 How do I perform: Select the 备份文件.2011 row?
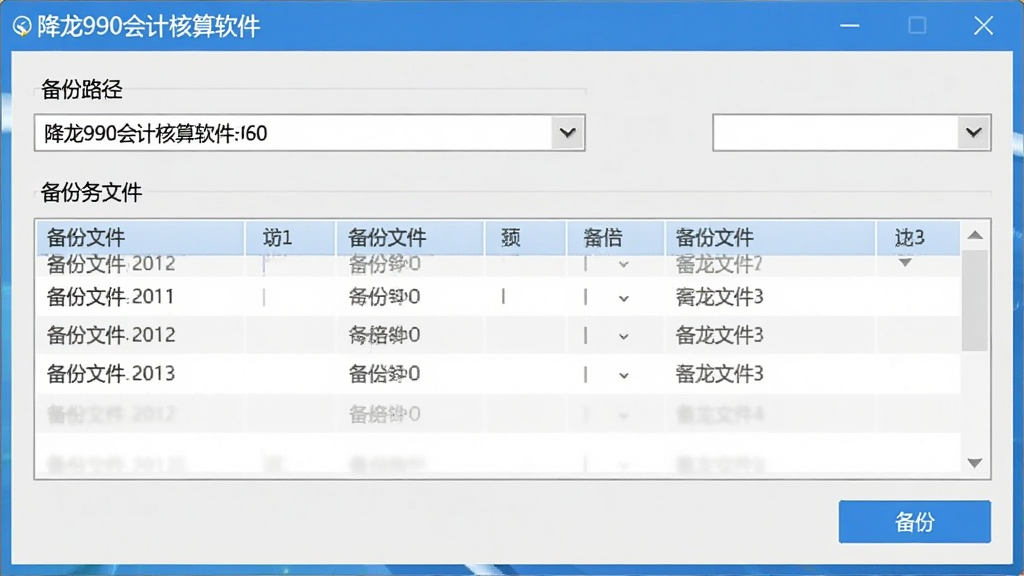[x=498, y=297]
